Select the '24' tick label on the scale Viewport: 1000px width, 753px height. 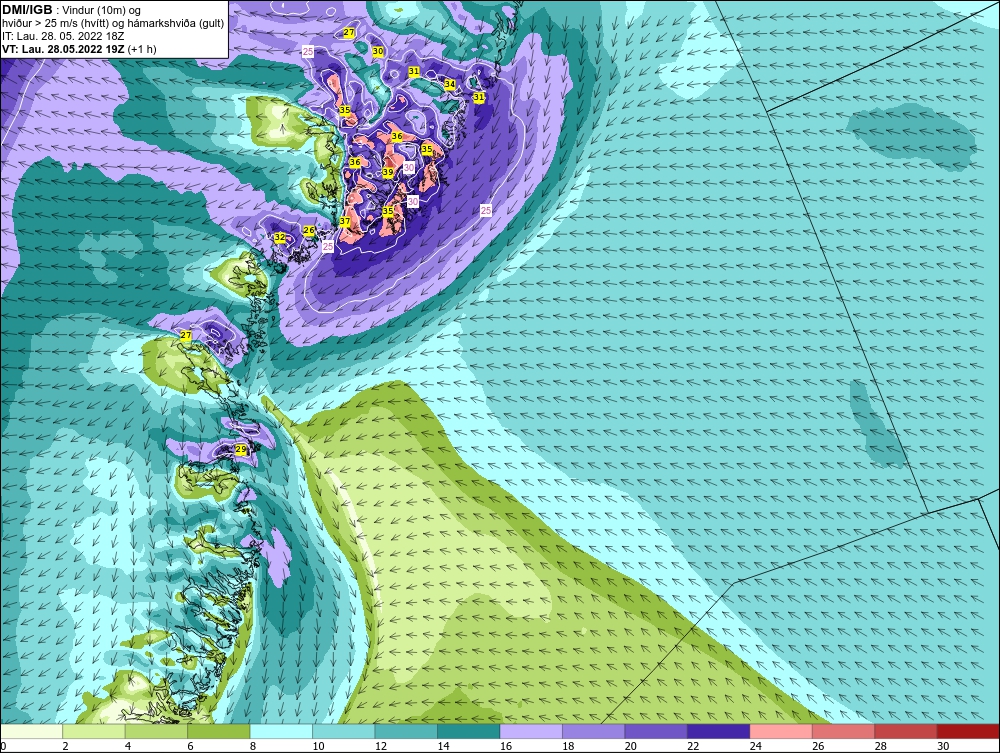coord(756,746)
